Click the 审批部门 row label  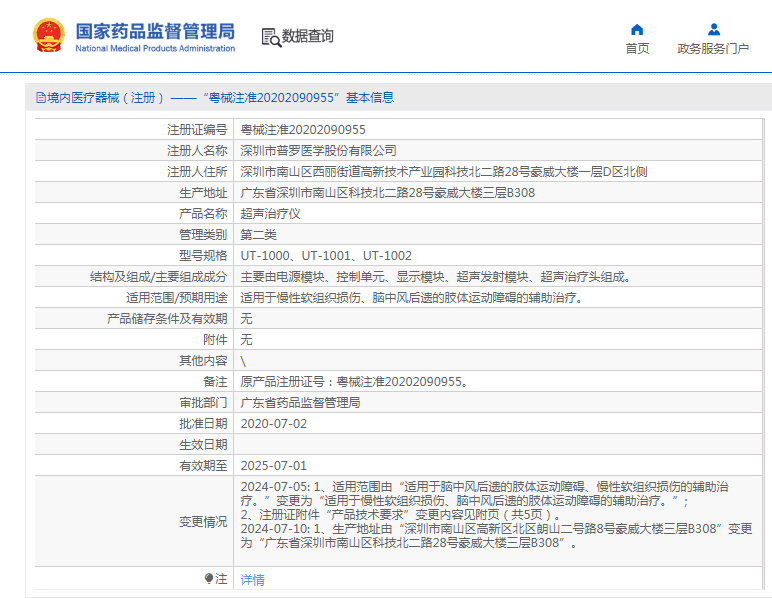[203, 403]
